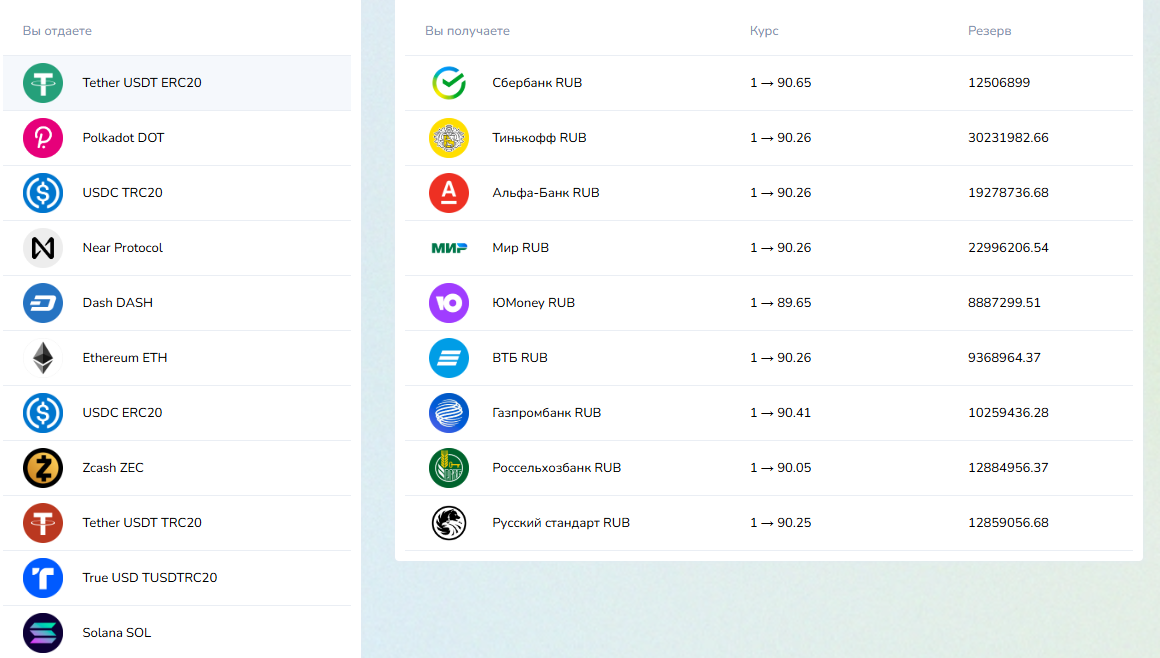Select Ethereum ETH as source currency
Image resolution: width=1160 pixels, height=658 pixels.
tap(177, 357)
